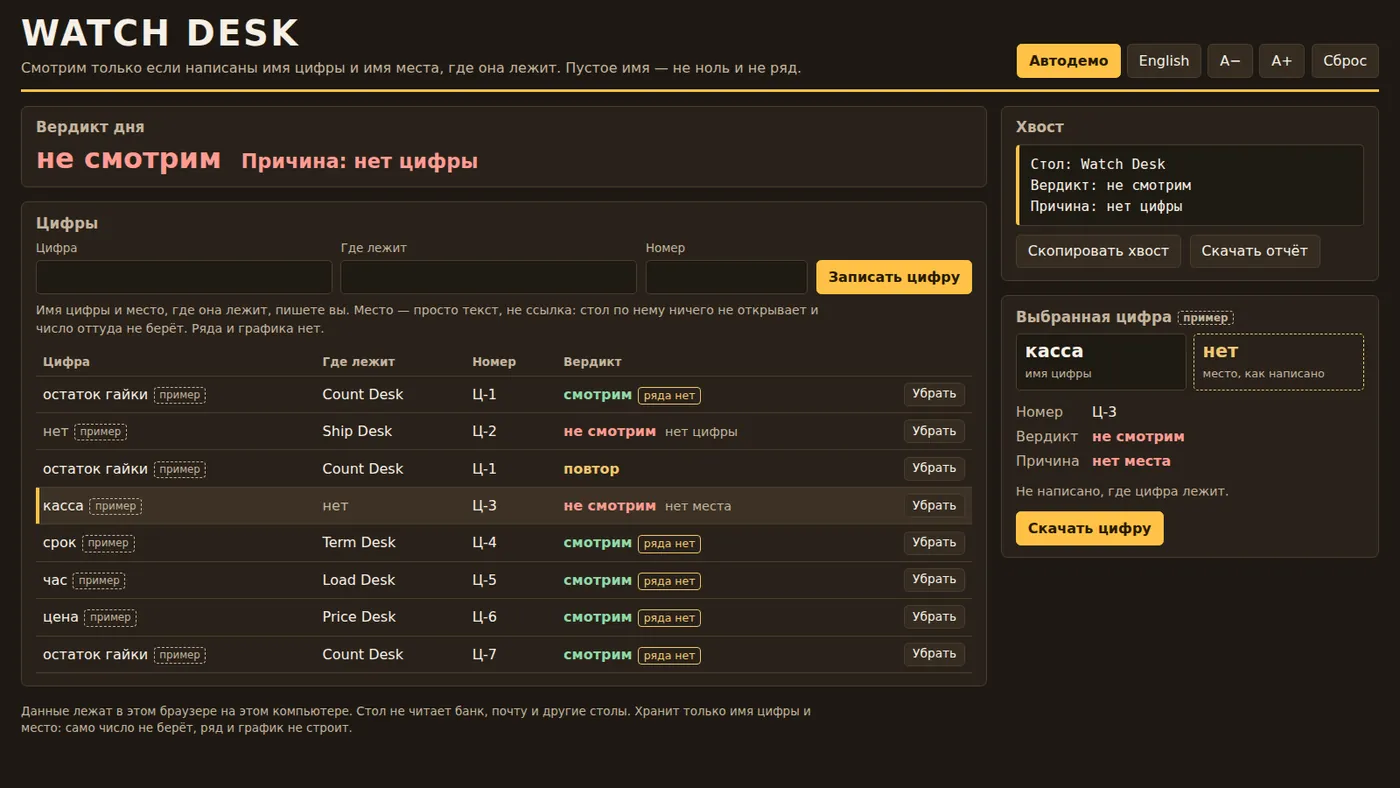Remove the срок Term Desk row
This screenshot has width=1400, height=788.
[934, 543]
